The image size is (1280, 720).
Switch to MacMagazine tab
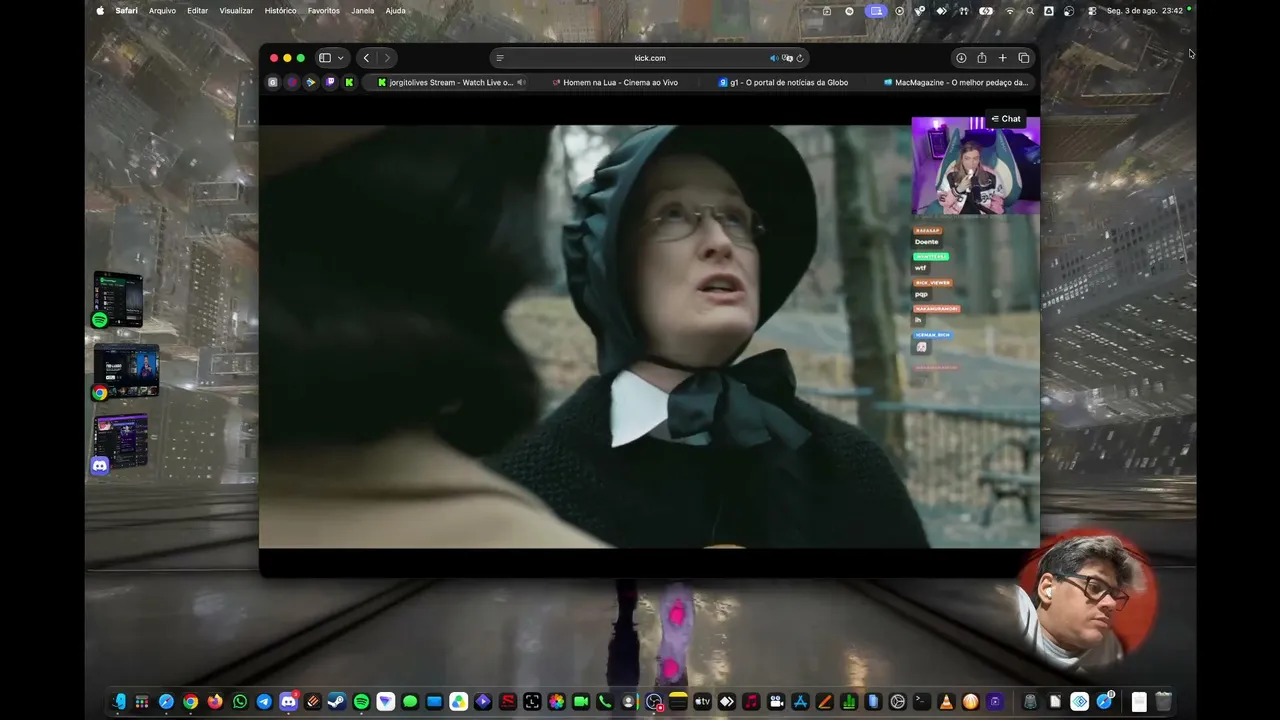point(955,82)
